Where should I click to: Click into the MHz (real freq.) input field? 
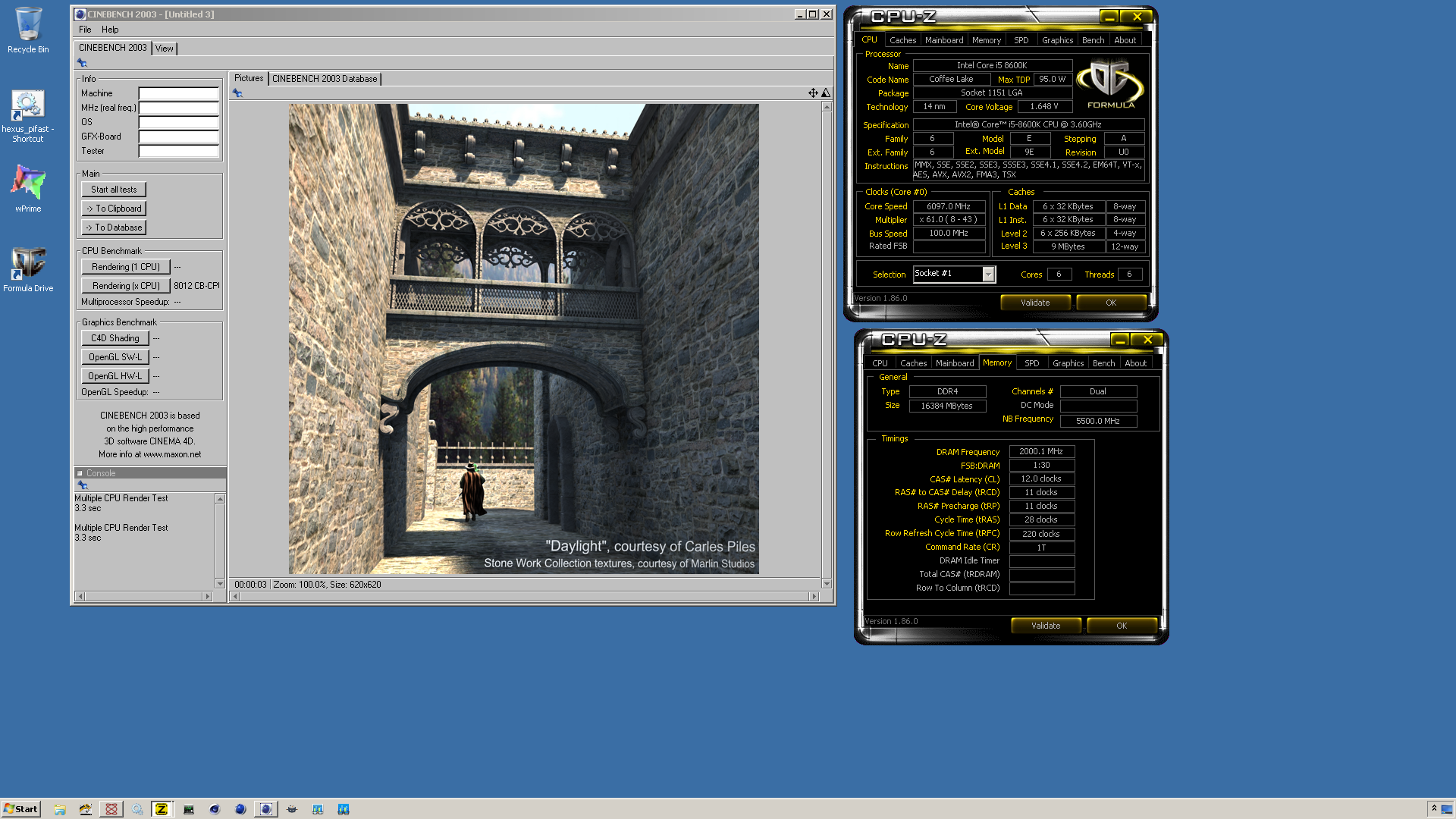tap(179, 108)
